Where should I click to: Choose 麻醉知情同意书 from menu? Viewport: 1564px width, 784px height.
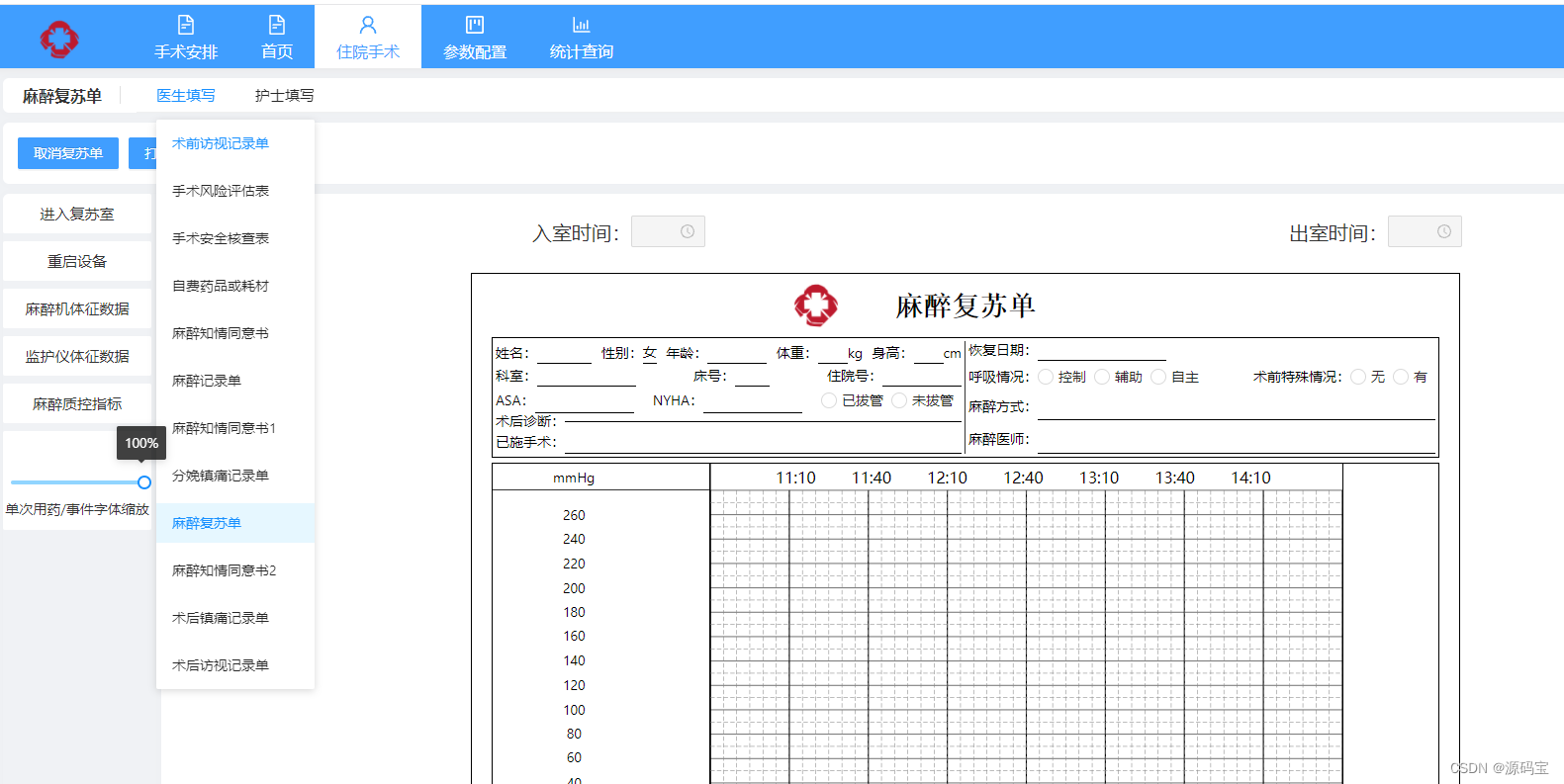pos(235,333)
